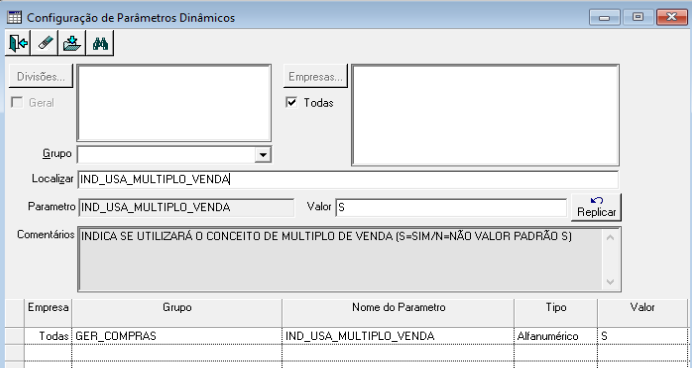Click the Comentários scrollbar down arrow
Screen dimensions: 692x368
pos(610,282)
